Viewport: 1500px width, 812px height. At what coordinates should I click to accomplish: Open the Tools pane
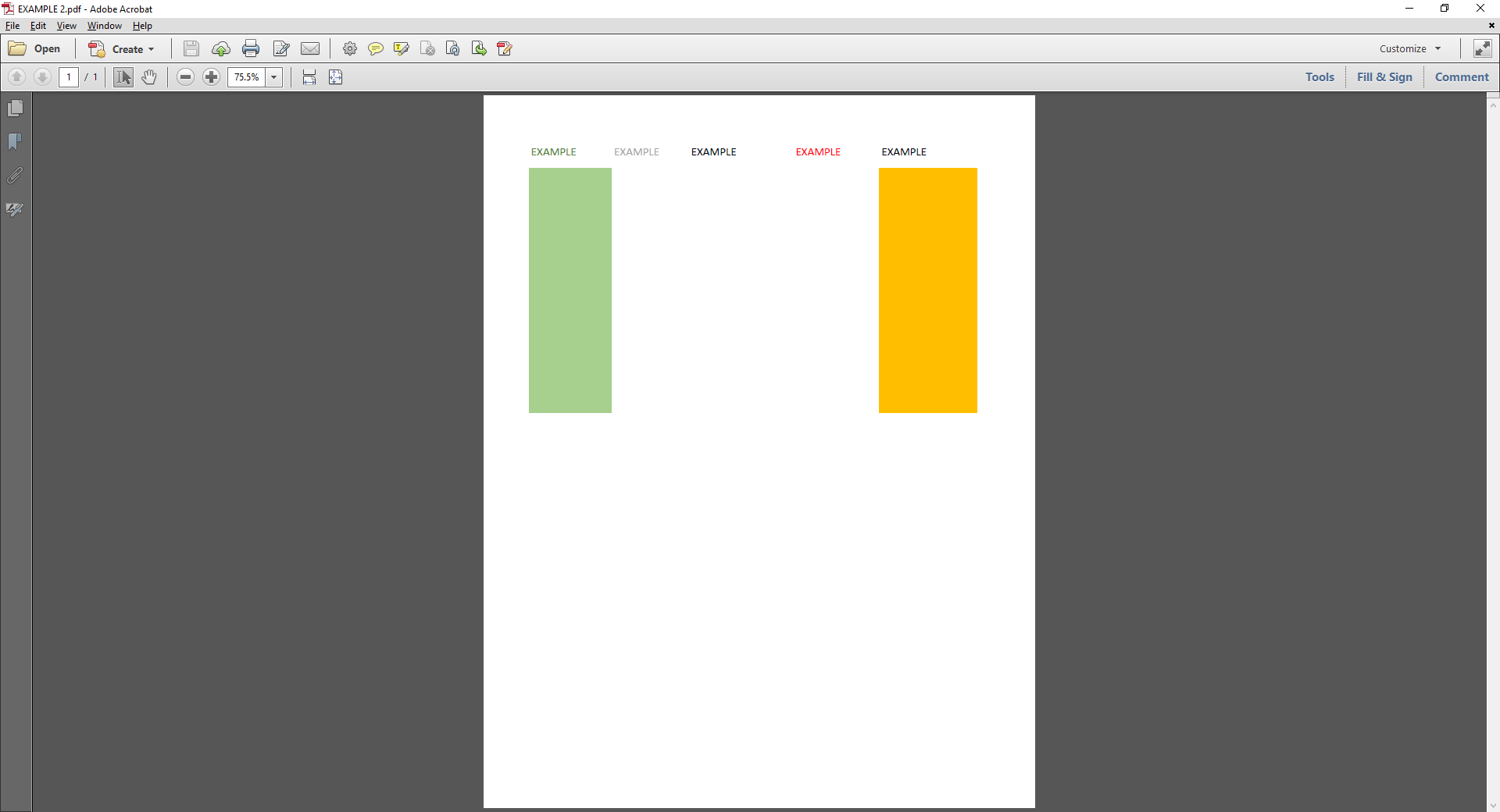pyautogui.click(x=1320, y=77)
